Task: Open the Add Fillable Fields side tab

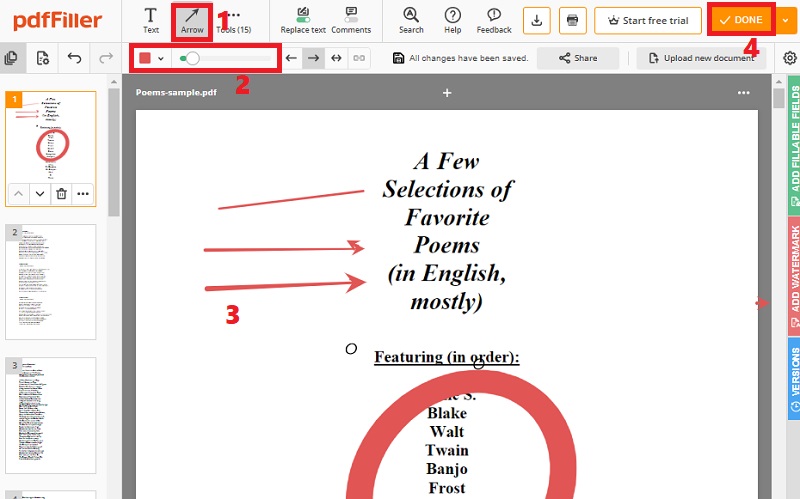Action: click(794, 145)
